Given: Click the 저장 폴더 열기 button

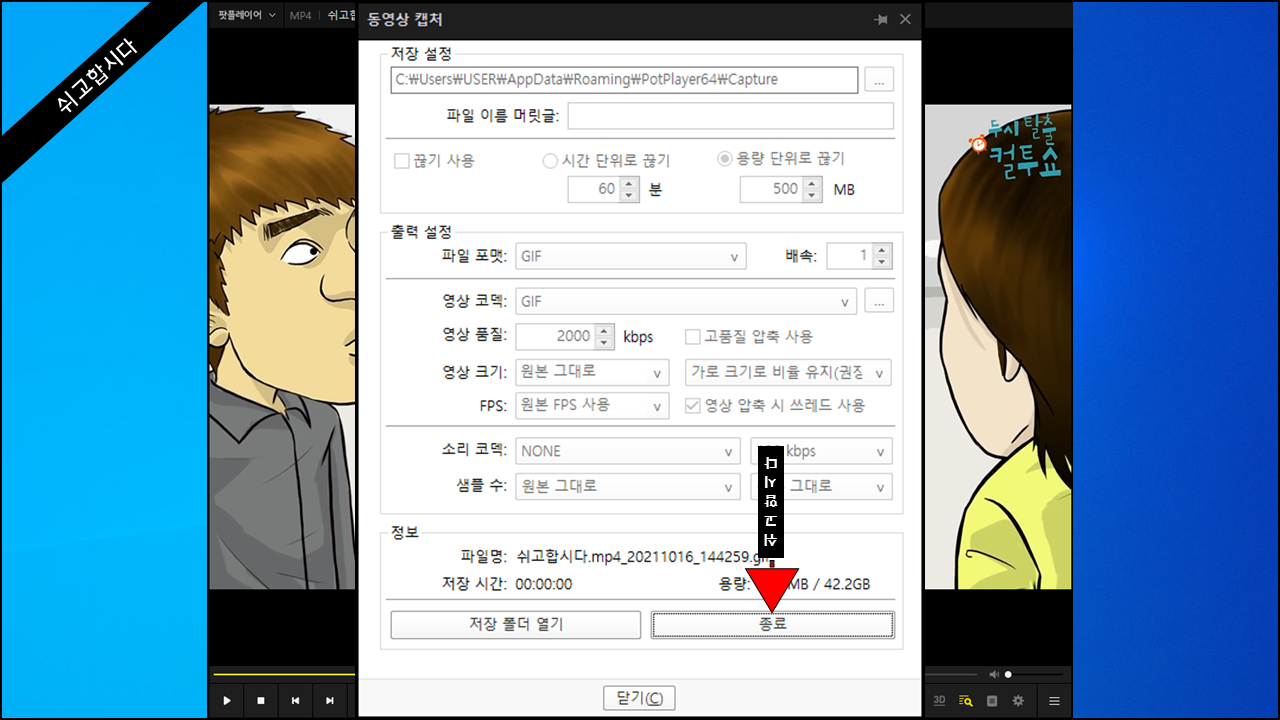Looking at the screenshot, I should pos(516,624).
